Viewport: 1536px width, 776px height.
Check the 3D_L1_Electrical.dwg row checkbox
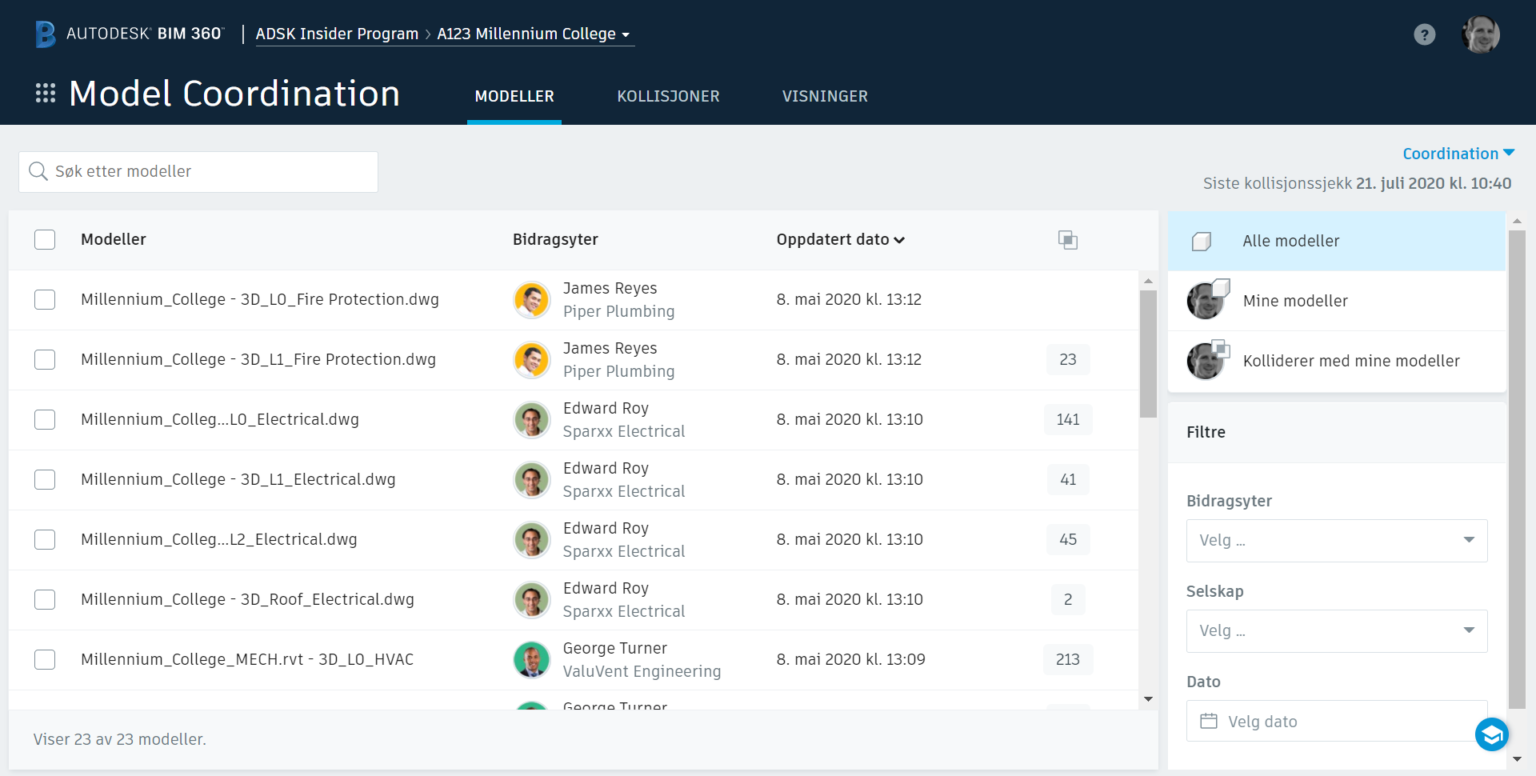pos(45,480)
